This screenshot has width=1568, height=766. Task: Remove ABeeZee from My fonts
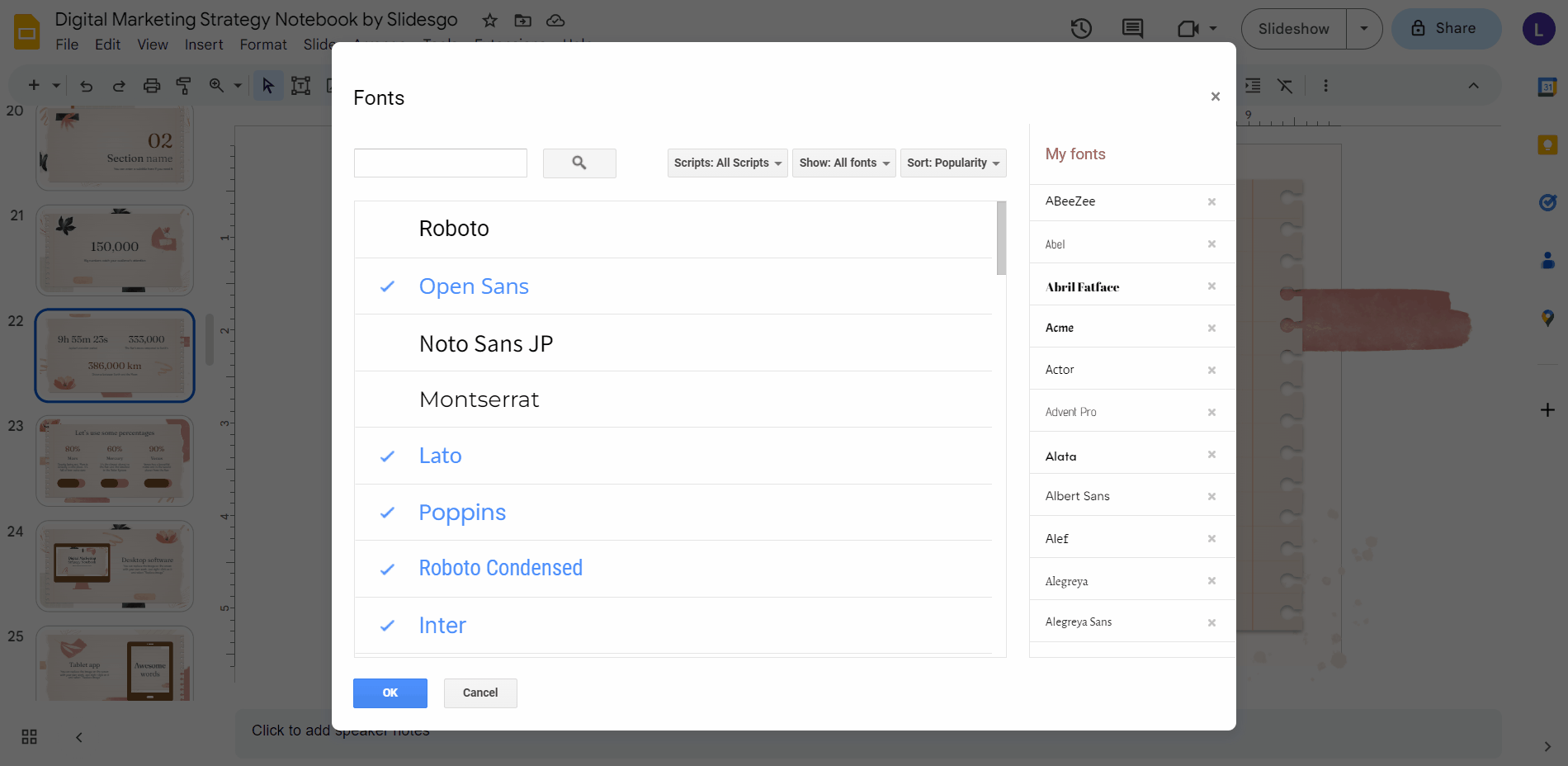tap(1211, 201)
